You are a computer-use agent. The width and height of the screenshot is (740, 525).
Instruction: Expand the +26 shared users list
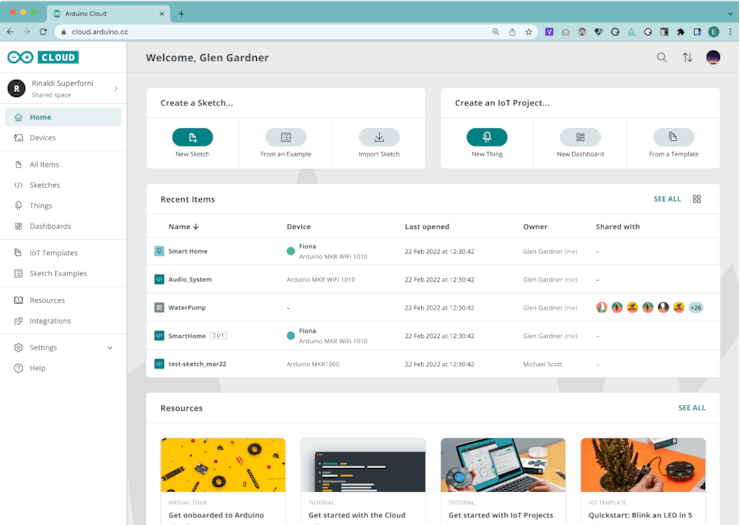pos(696,308)
